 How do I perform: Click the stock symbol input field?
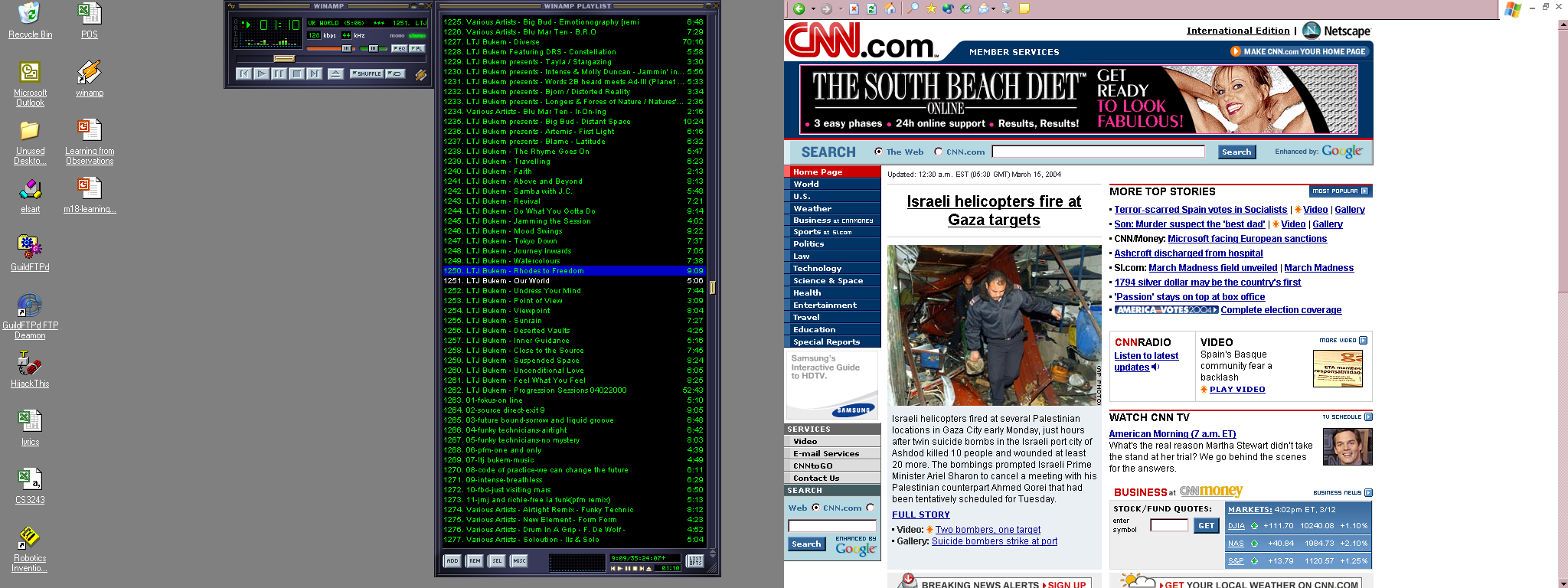1168,525
